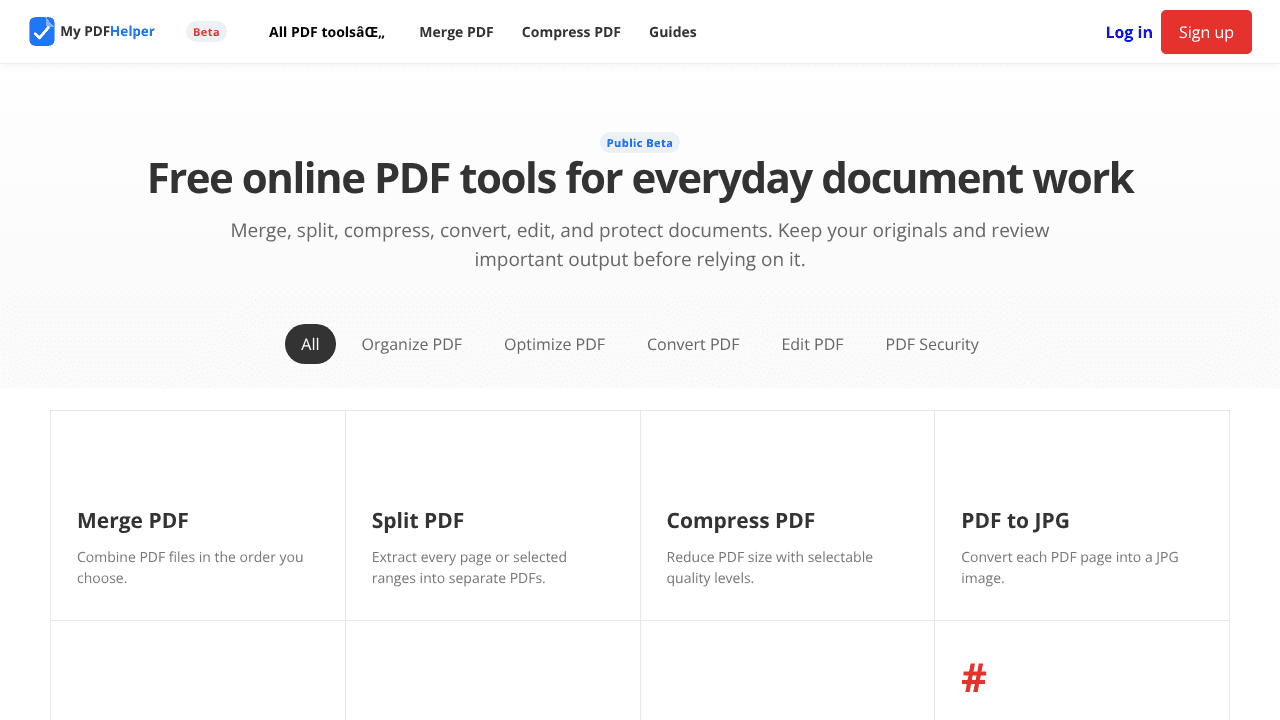Go to Compress PDF in navigation bar
The width and height of the screenshot is (1280, 720).
pos(571,32)
